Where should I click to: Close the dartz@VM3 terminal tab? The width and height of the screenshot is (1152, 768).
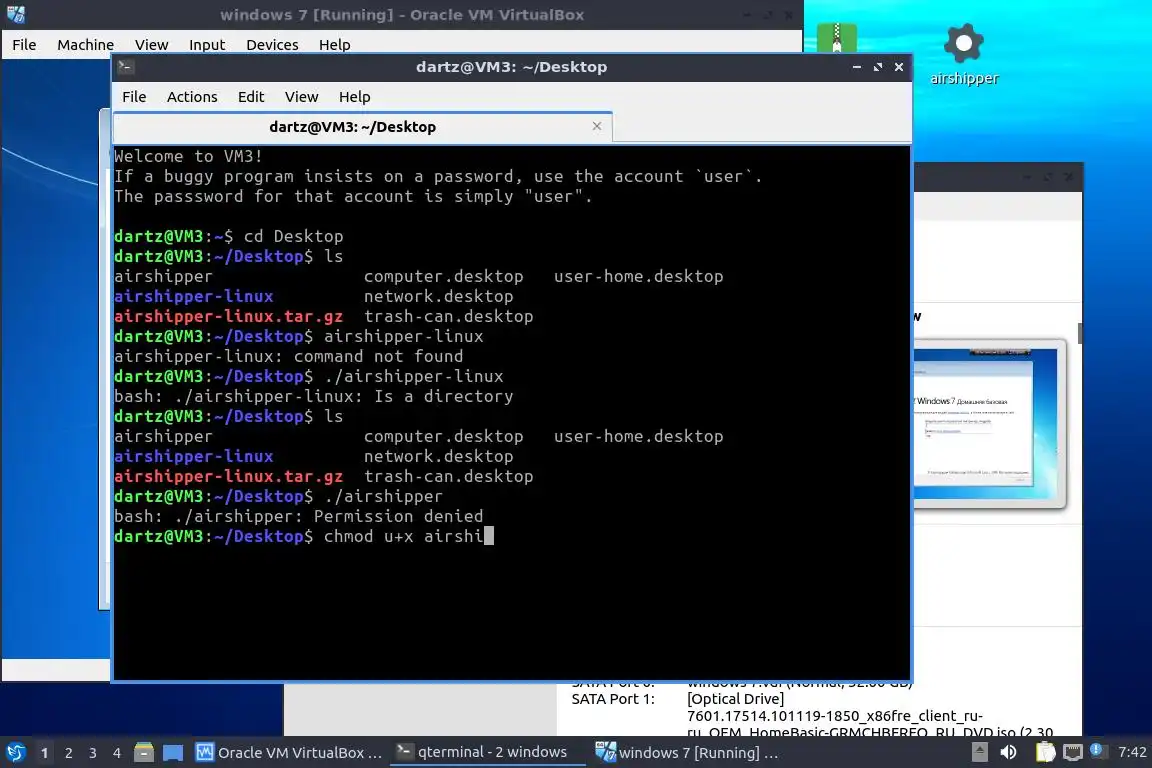click(x=597, y=126)
